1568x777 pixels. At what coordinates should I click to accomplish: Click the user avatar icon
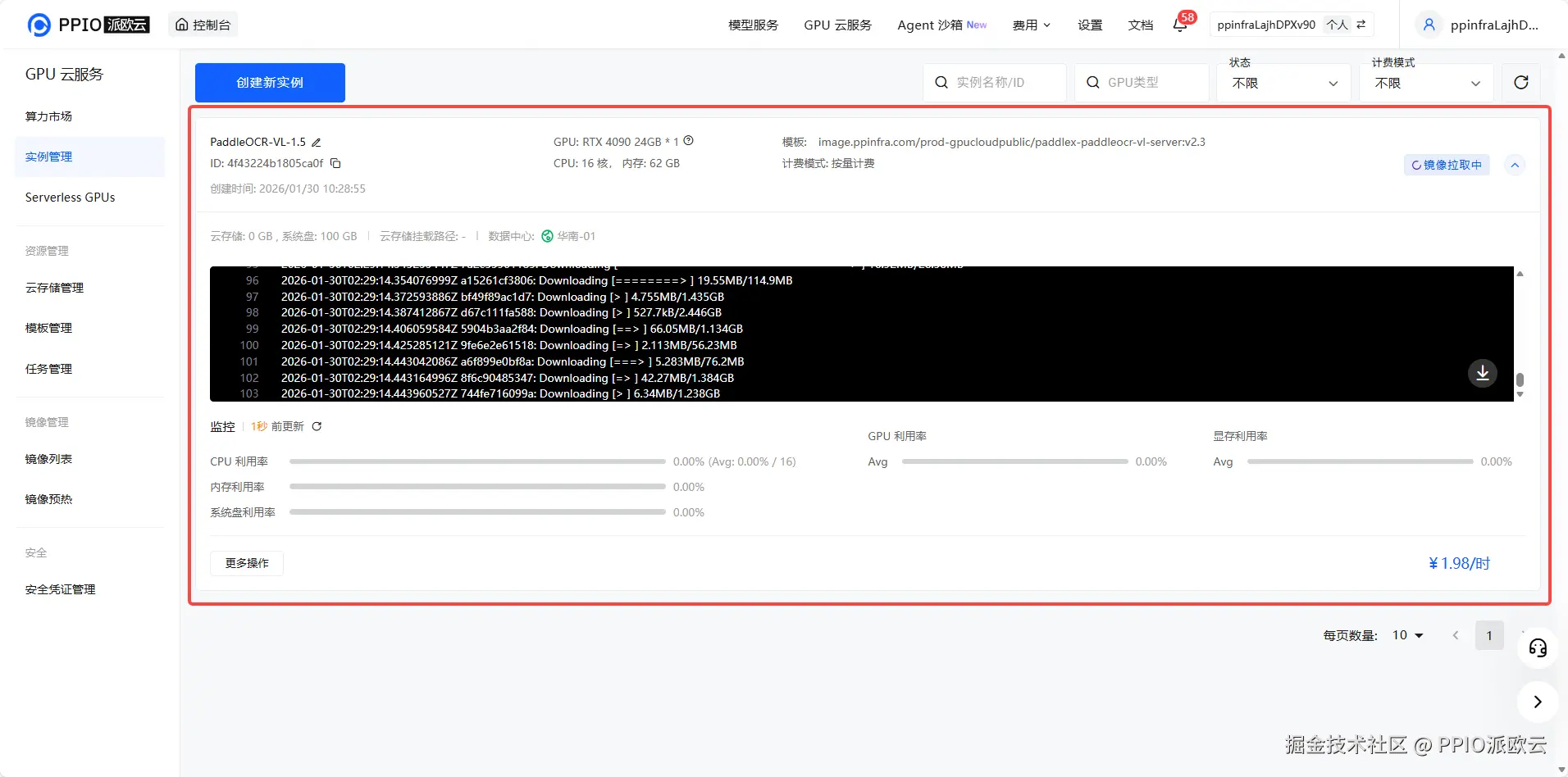[x=1429, y=25]
